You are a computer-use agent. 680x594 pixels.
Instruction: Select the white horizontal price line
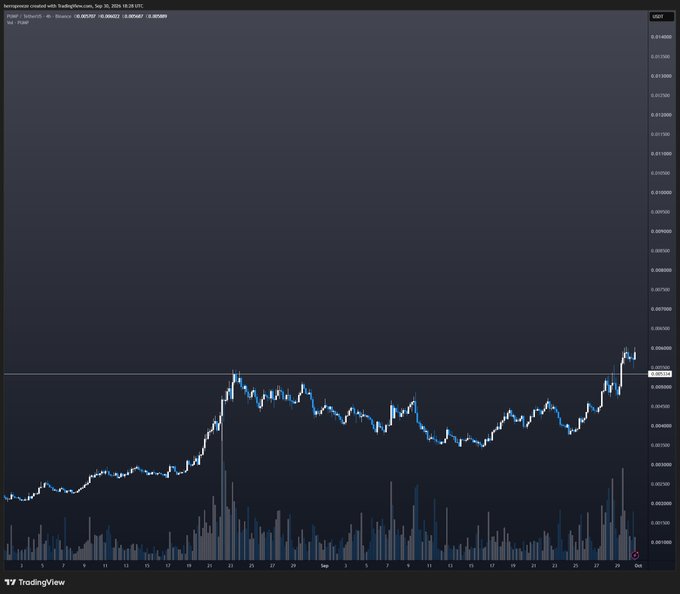pos(325,374)
